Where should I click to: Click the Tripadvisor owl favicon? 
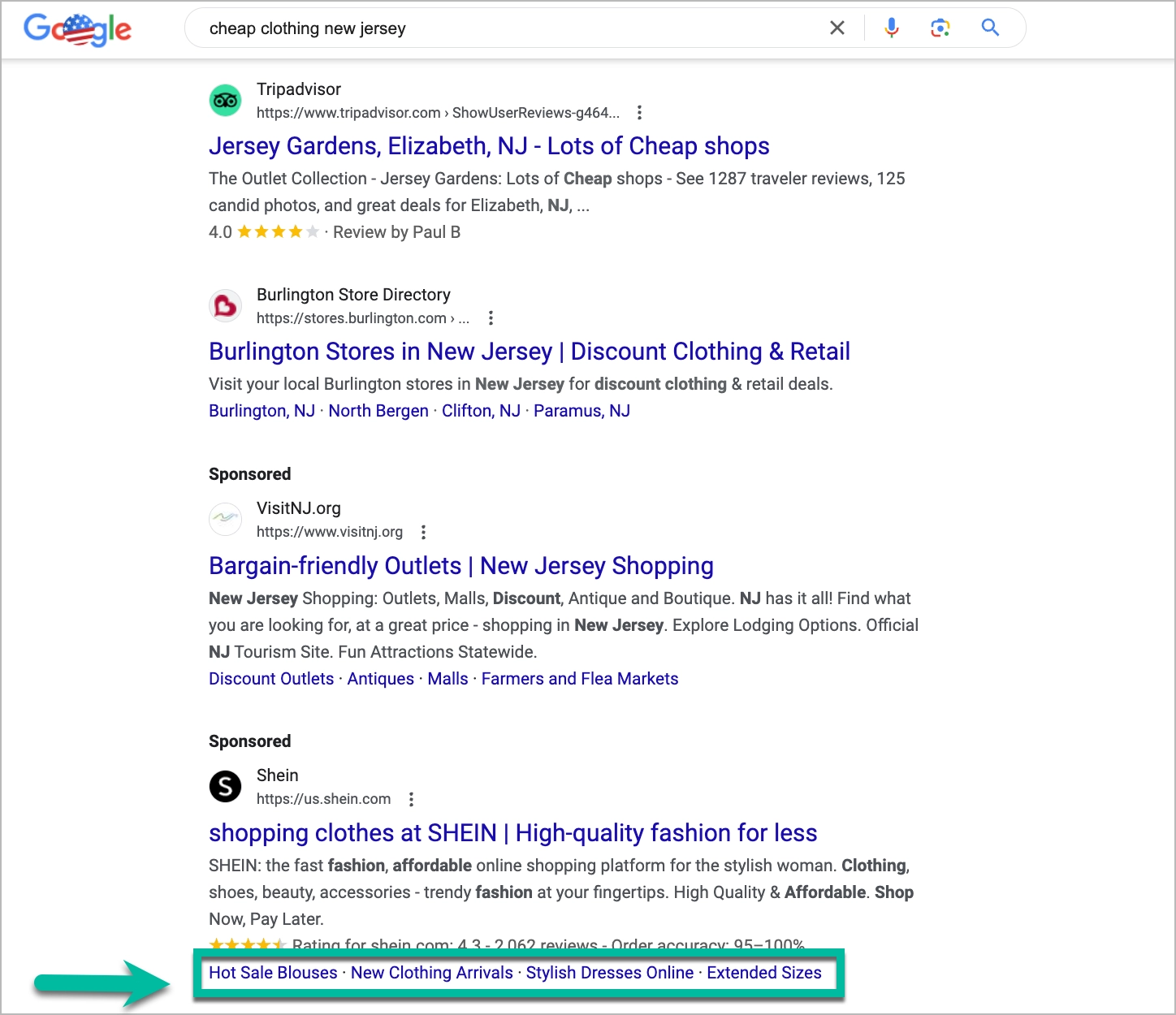[225, 100]
